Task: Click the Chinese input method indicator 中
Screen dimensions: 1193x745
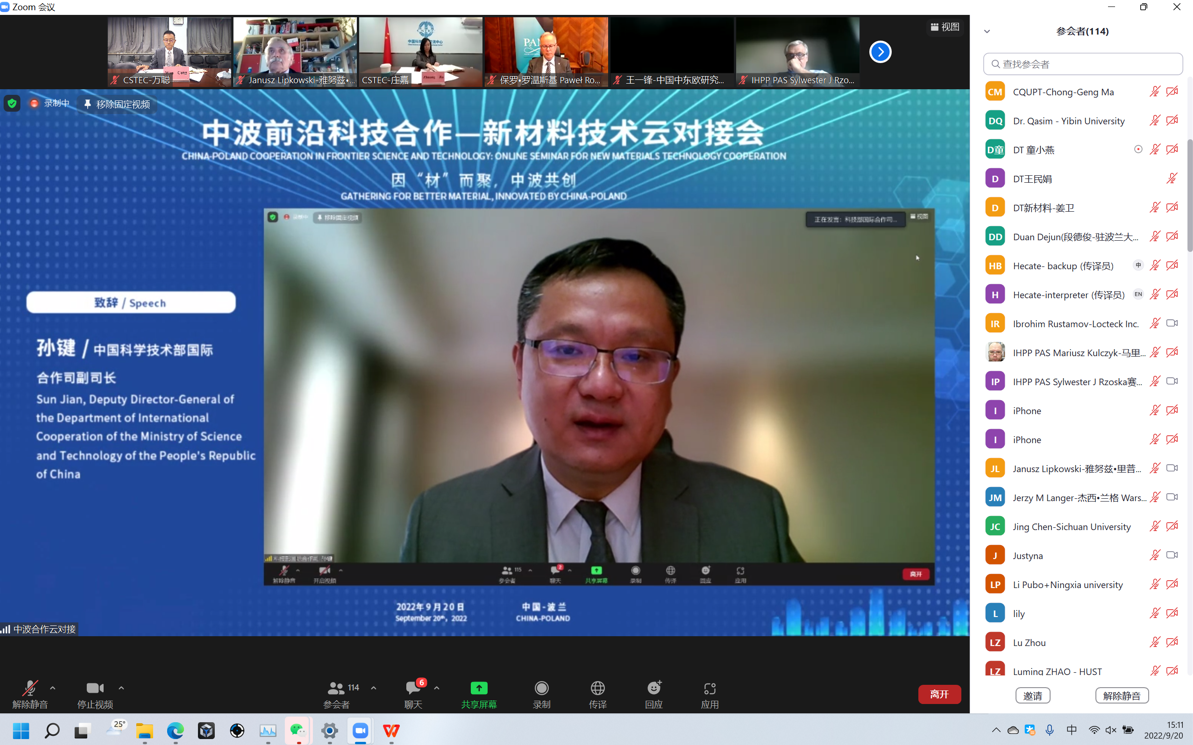Action: click(1071, 731)
